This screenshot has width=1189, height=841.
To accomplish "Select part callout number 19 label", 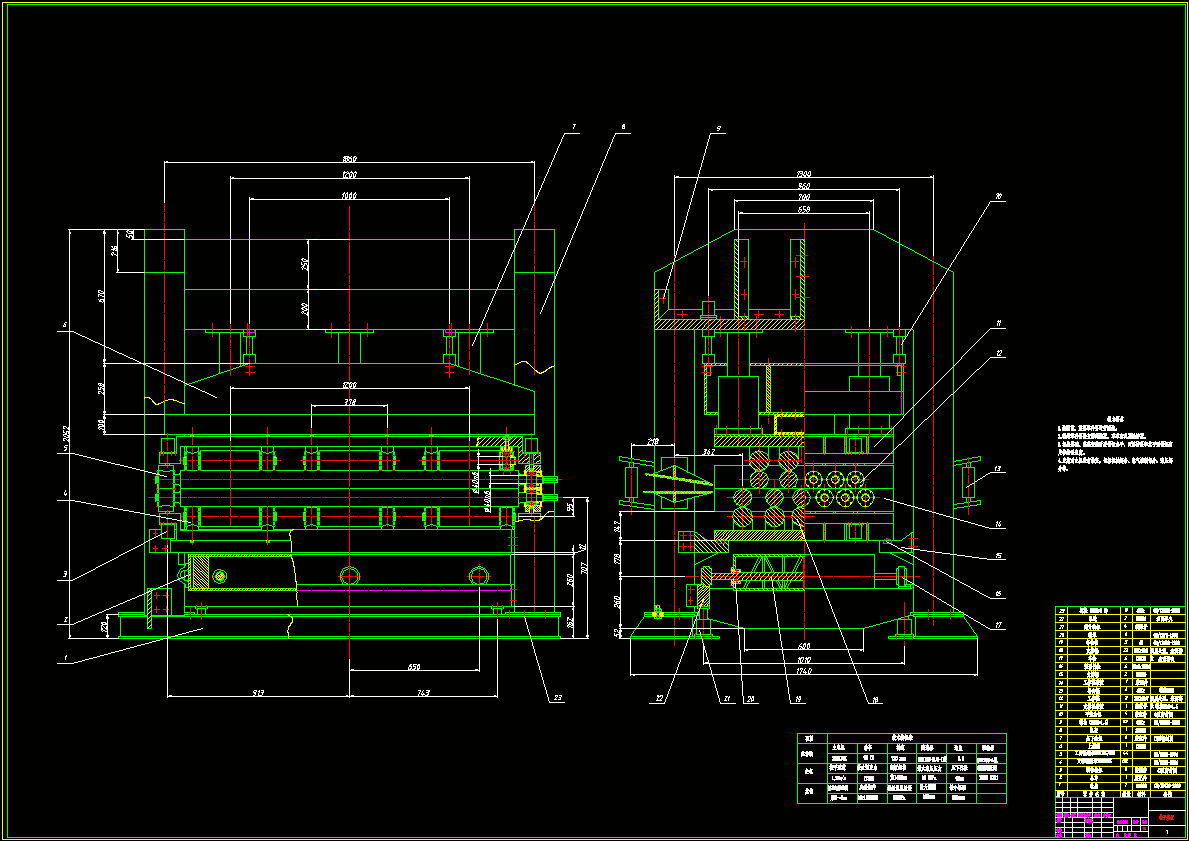I will coord(798,701).
